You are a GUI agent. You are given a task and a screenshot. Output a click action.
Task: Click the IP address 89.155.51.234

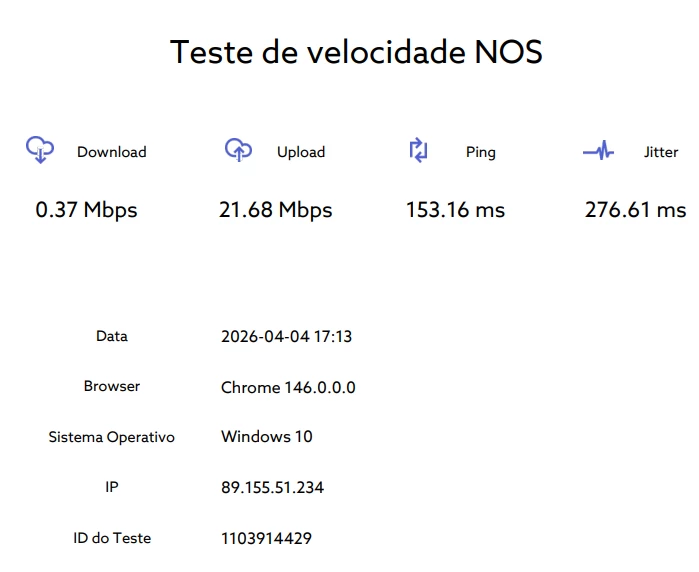[x=272, y=488]
